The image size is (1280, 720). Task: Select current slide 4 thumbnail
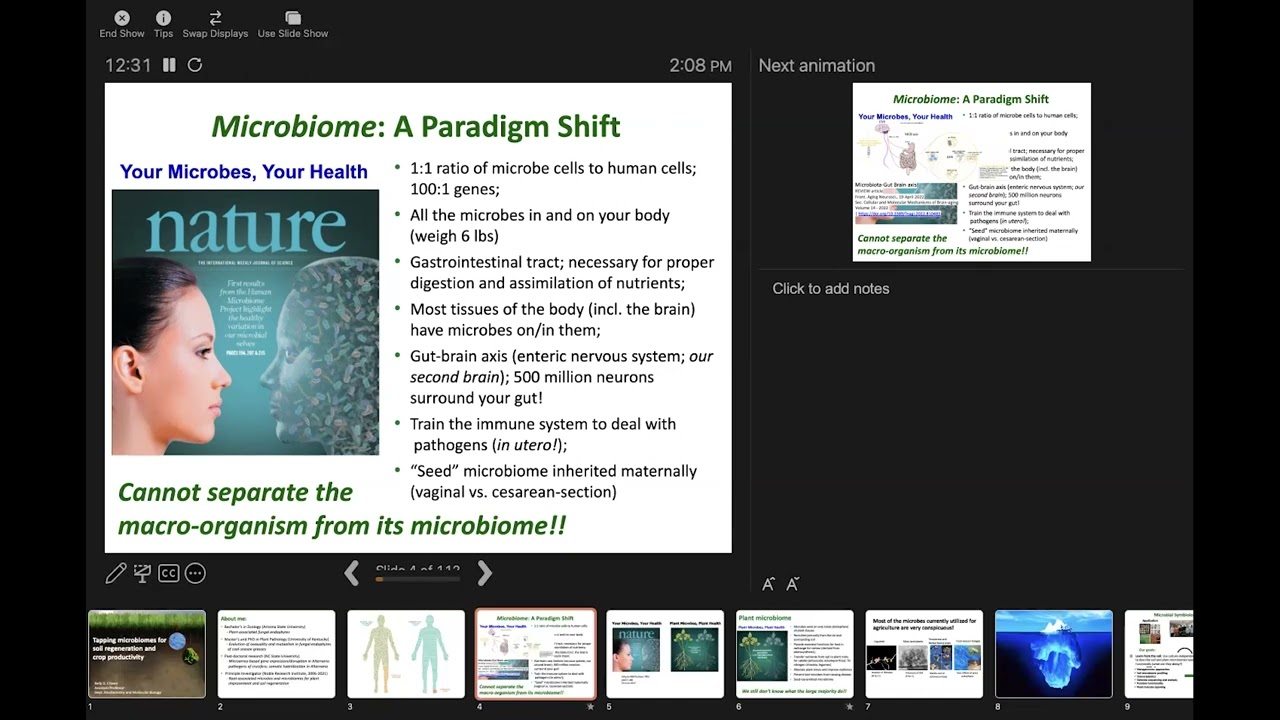tap(536, 654)
